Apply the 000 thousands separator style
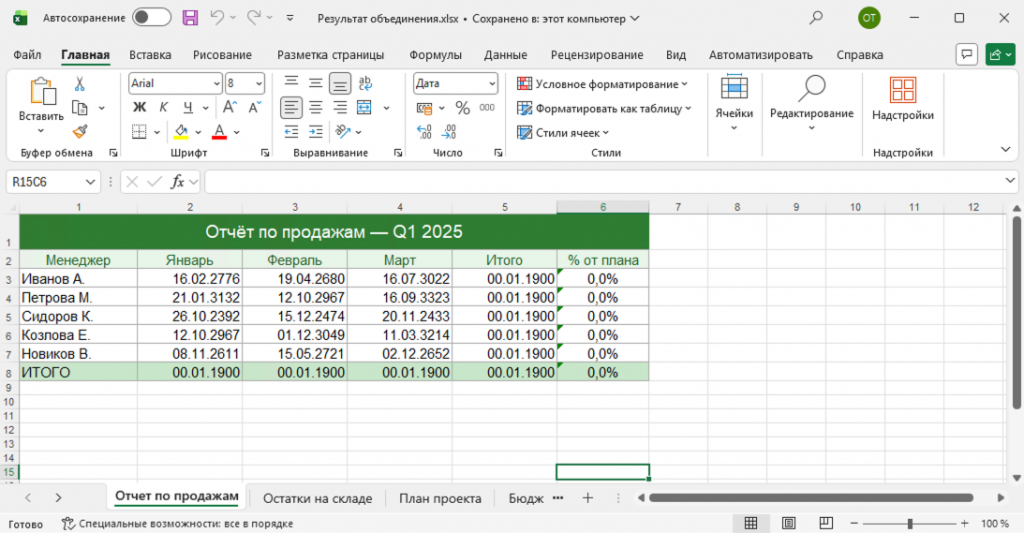 click(487, 108)
